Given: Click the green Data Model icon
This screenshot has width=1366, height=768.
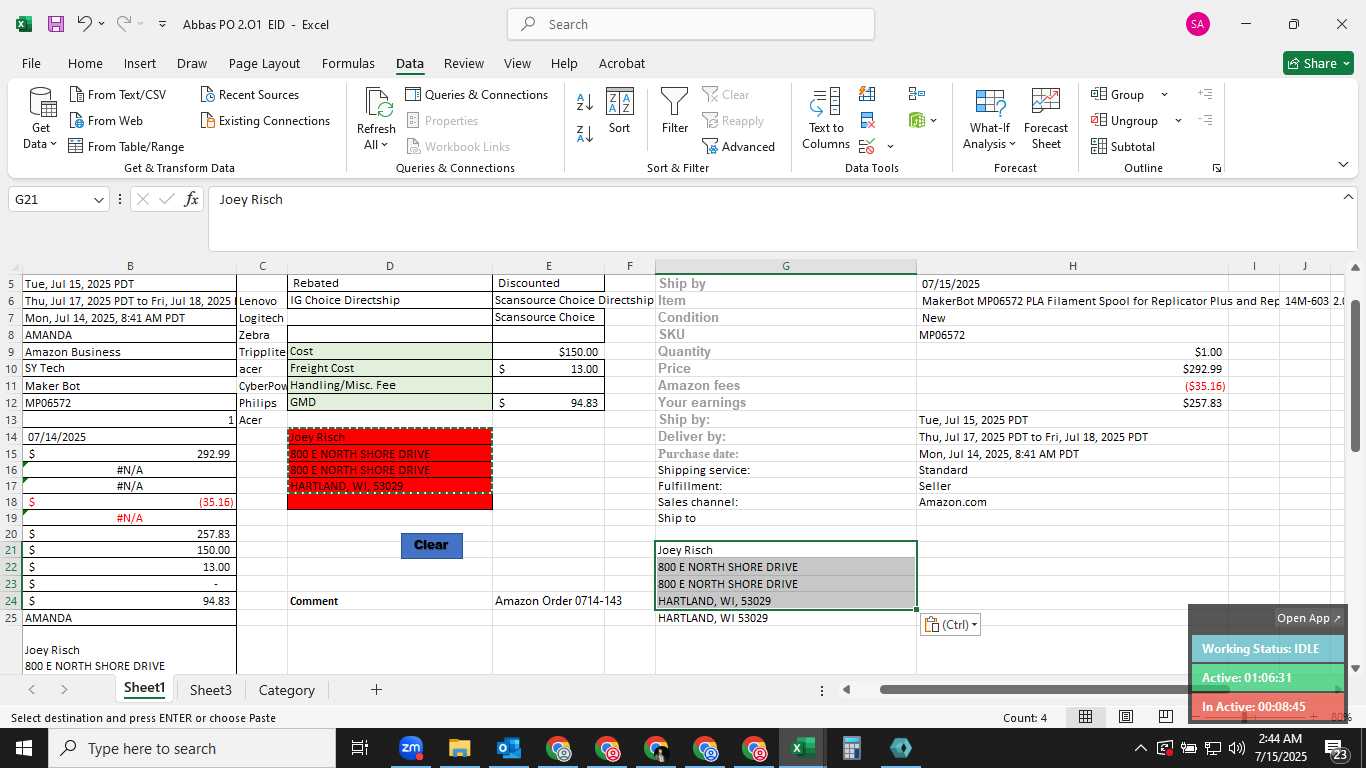Looking at the screenshot, I should click(x=917, y=121).
